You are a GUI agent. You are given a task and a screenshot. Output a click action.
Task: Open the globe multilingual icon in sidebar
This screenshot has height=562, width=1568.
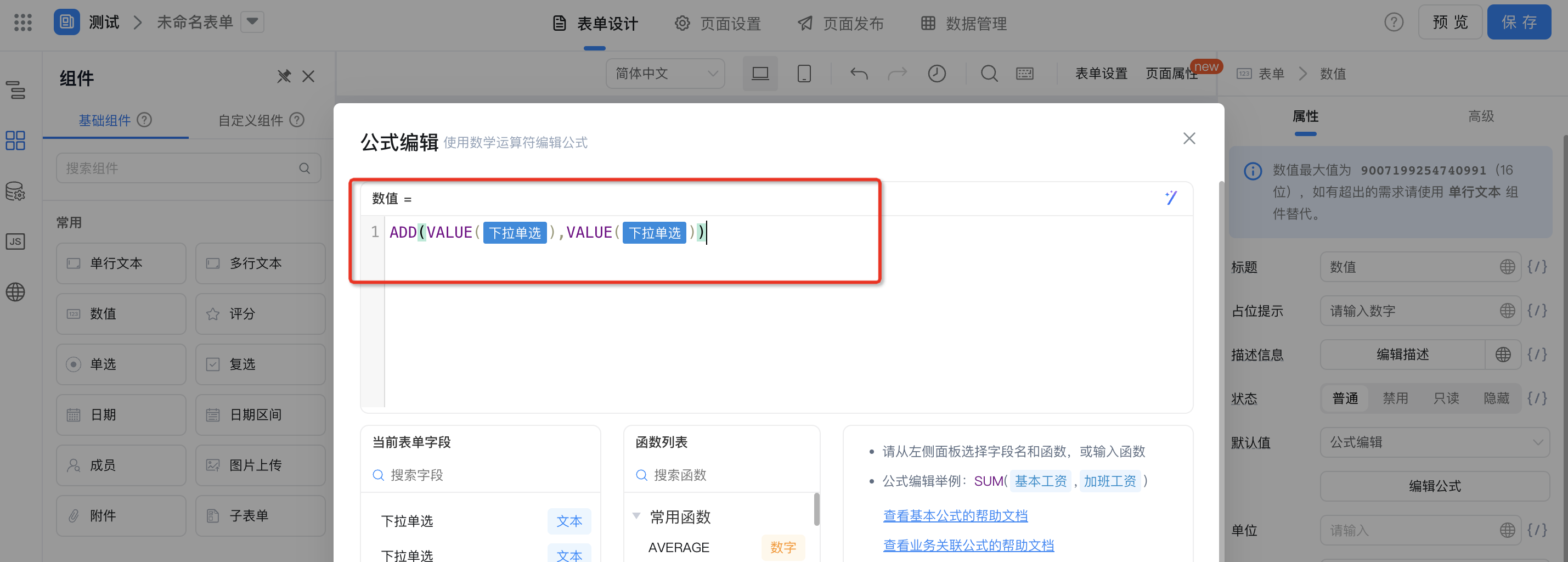pyautogui.click(x=16, y=293)
